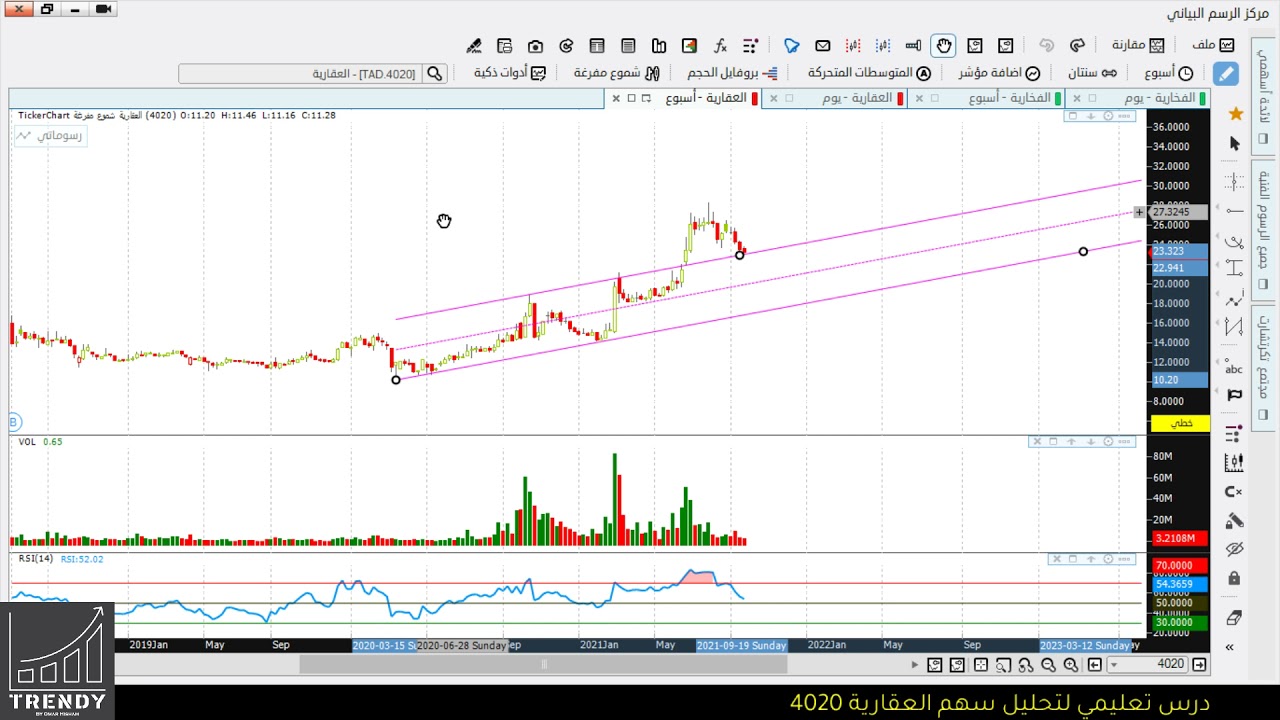
Task: Click the yellow خطي scale toggle
Action: [x=1181, y=423]
